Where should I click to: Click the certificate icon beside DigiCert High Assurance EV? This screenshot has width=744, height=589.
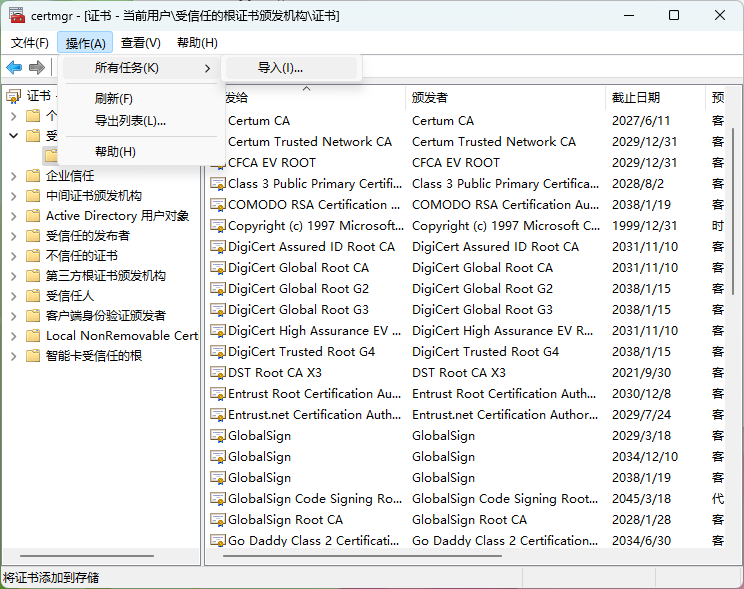point(218,331)
